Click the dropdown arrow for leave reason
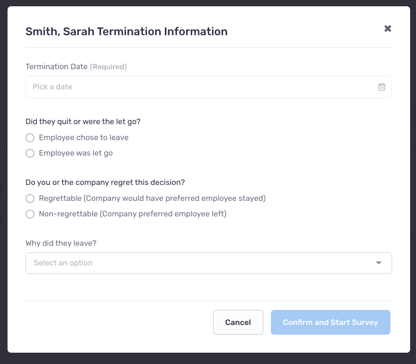 point(379,263)
